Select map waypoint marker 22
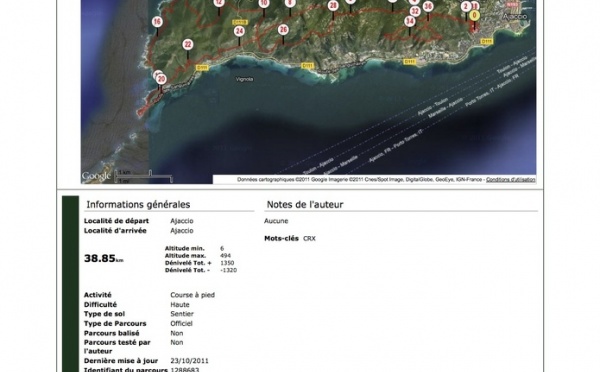600x372 pixels. point(188,44)
